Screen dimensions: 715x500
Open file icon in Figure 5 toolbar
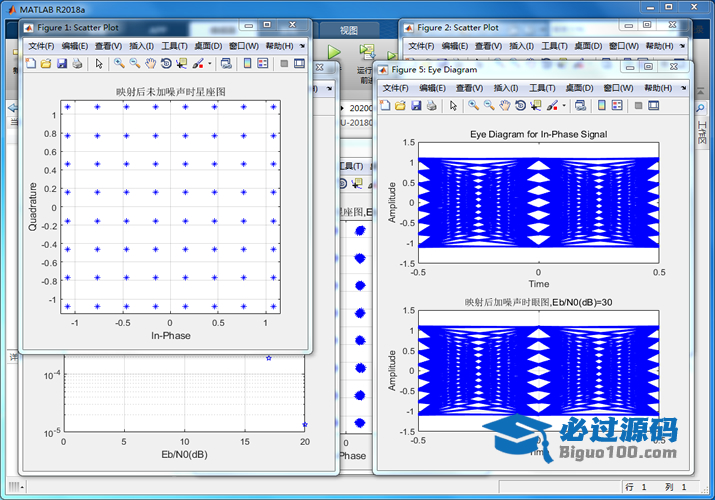point(401,105)
